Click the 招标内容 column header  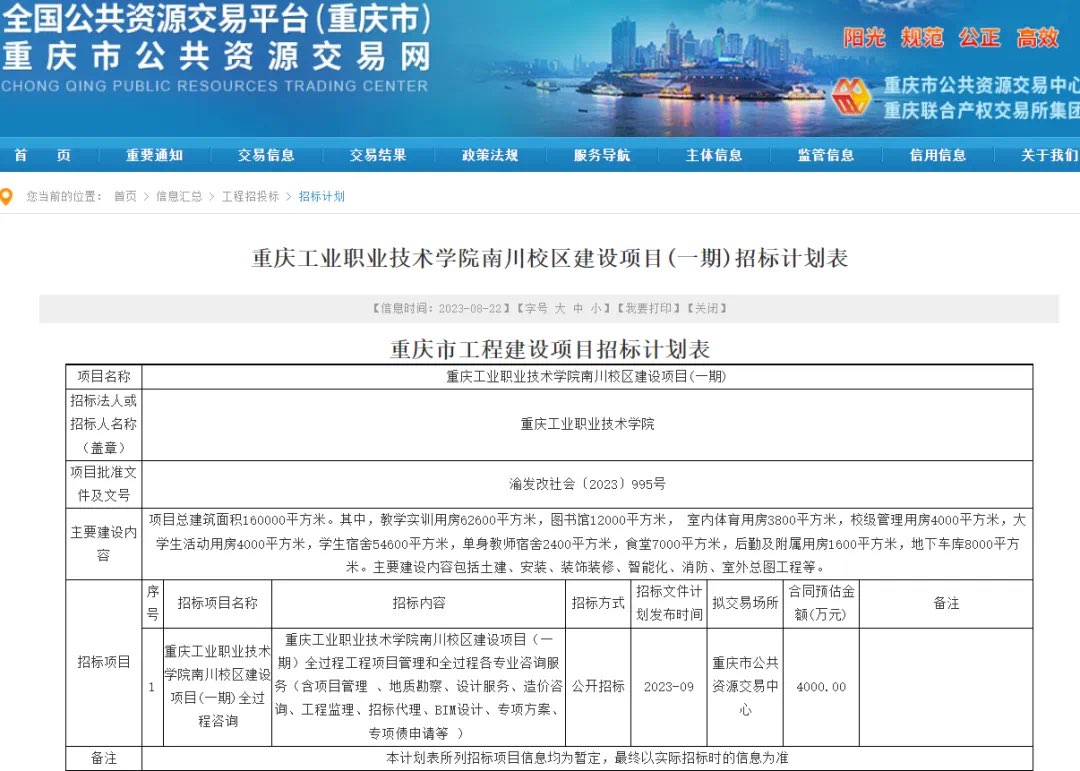pos(419,604)
